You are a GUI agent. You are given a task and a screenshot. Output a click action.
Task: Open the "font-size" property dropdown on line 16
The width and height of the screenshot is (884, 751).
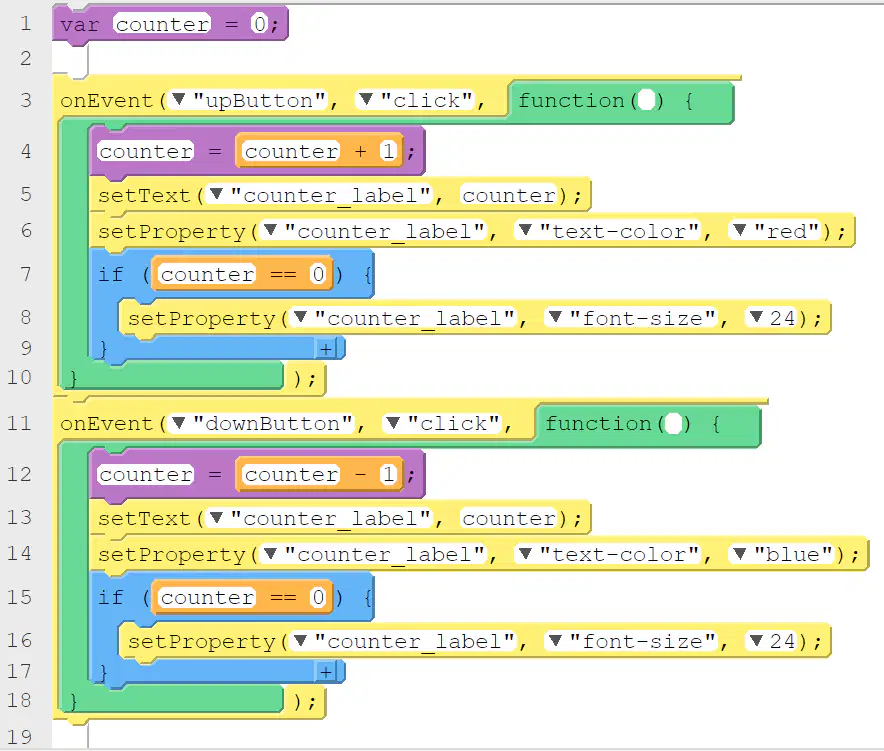(555, 641)
